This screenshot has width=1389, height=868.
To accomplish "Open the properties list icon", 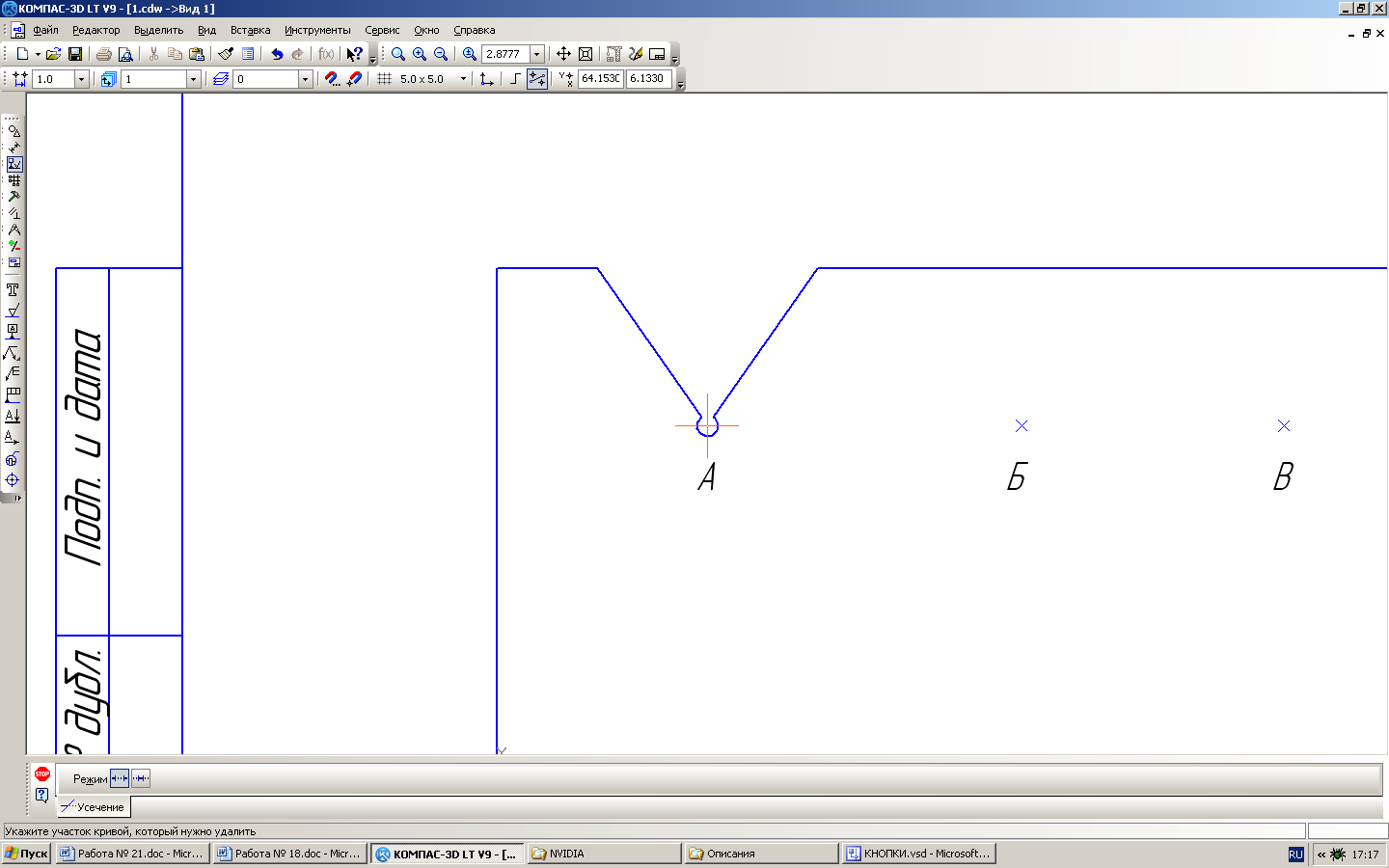I will [248, 54].
